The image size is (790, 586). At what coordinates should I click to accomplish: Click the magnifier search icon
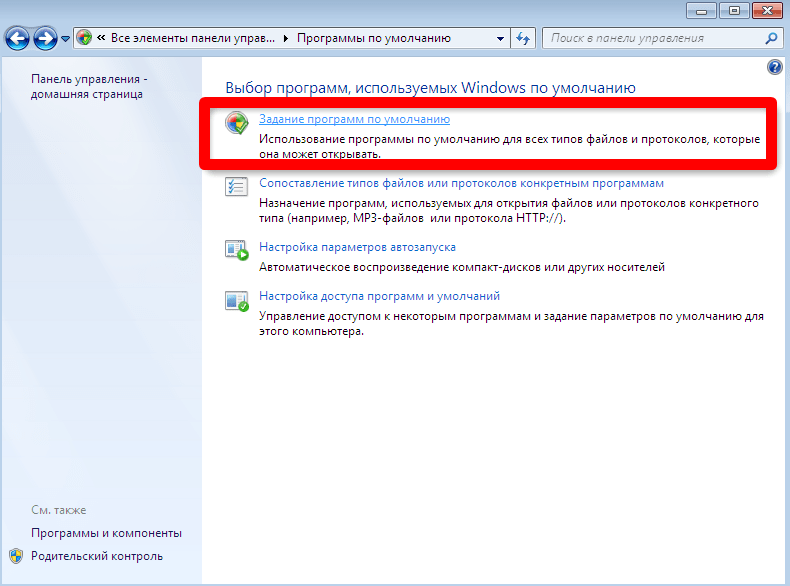771,38
